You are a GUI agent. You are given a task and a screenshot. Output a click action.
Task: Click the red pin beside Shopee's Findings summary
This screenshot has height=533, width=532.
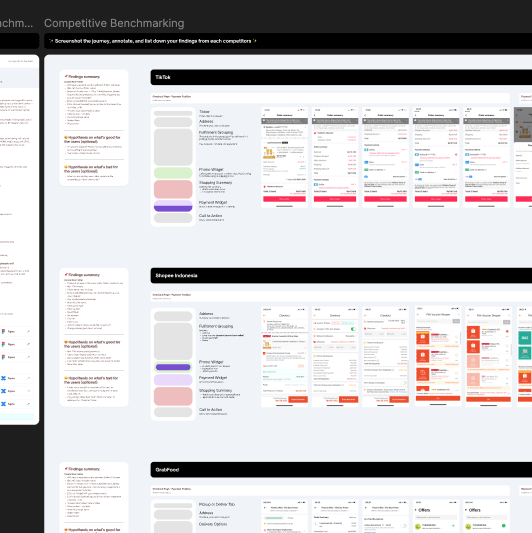click(66, 274)
